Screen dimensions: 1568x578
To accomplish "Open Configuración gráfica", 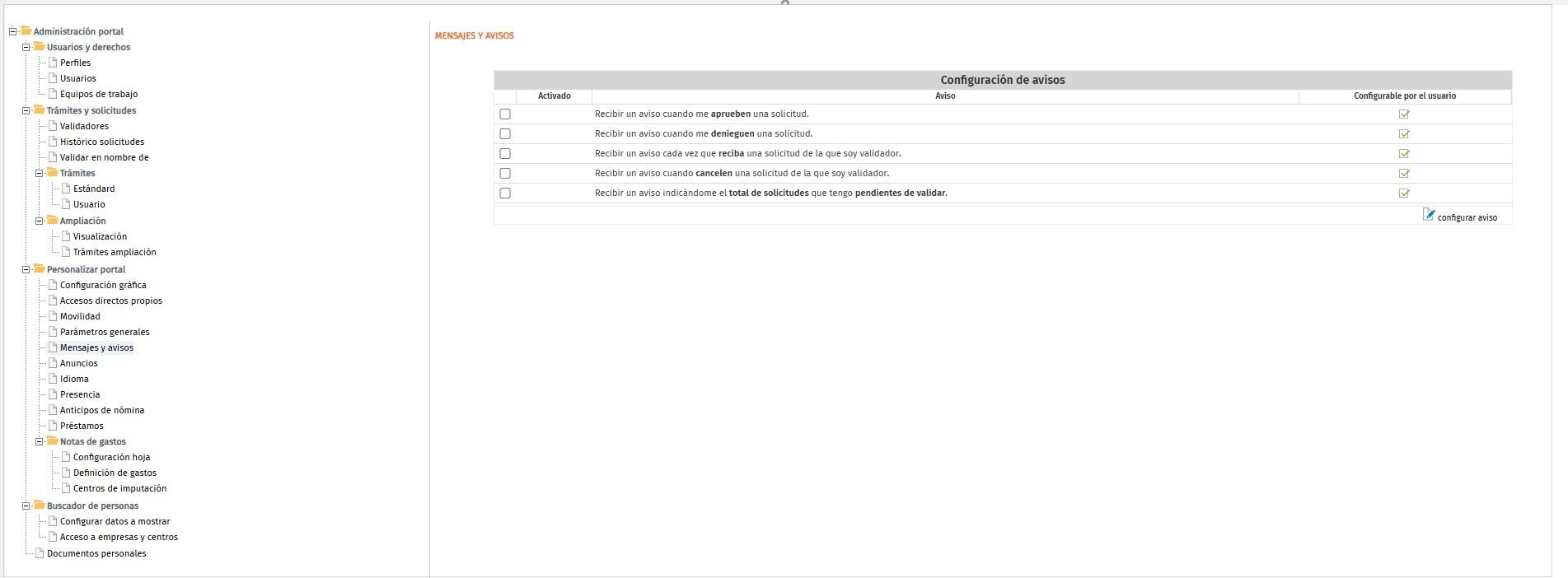I will click(103, 286).
